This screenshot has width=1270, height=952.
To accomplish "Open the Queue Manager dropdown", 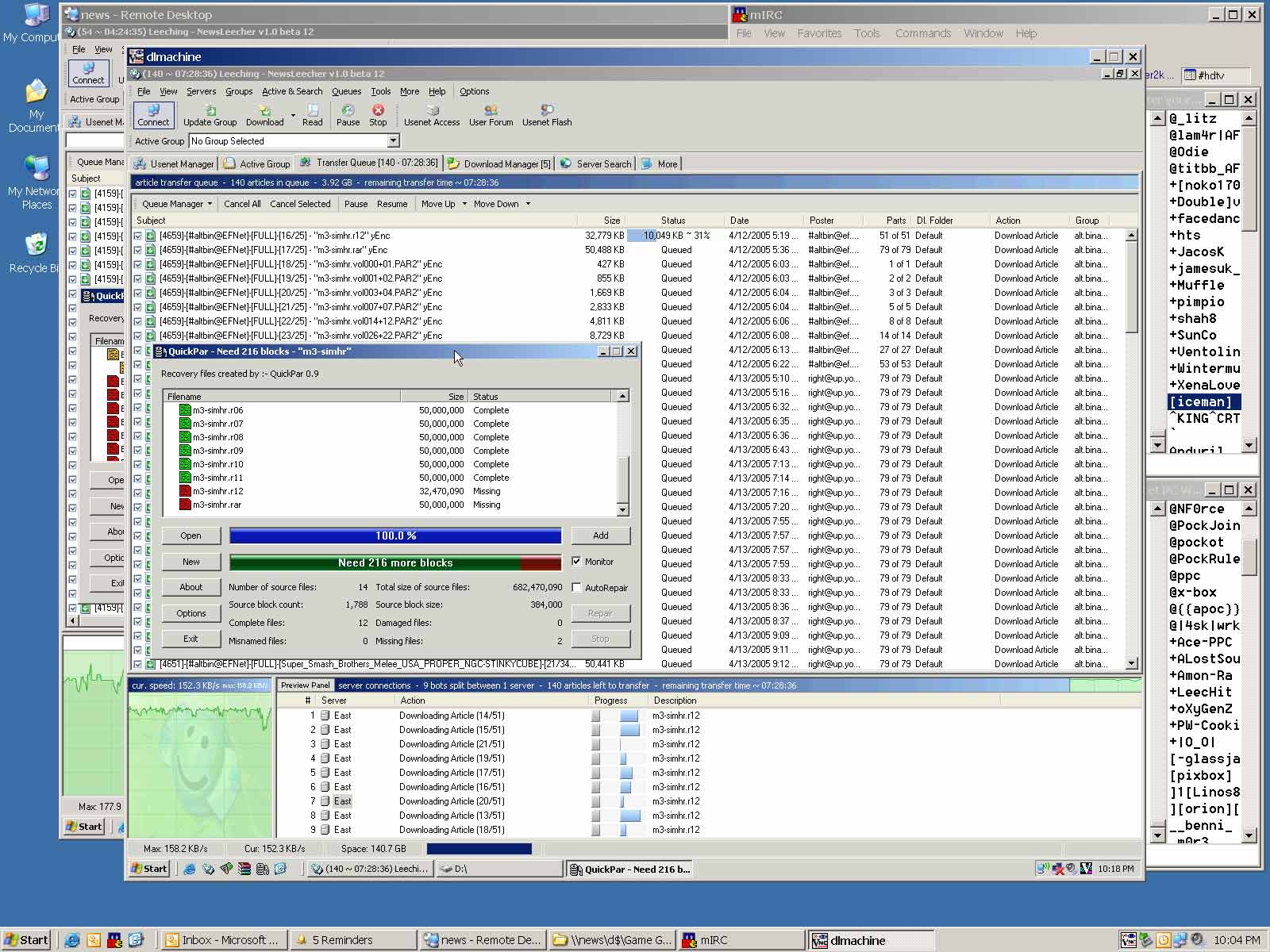I will coord(177,204).
